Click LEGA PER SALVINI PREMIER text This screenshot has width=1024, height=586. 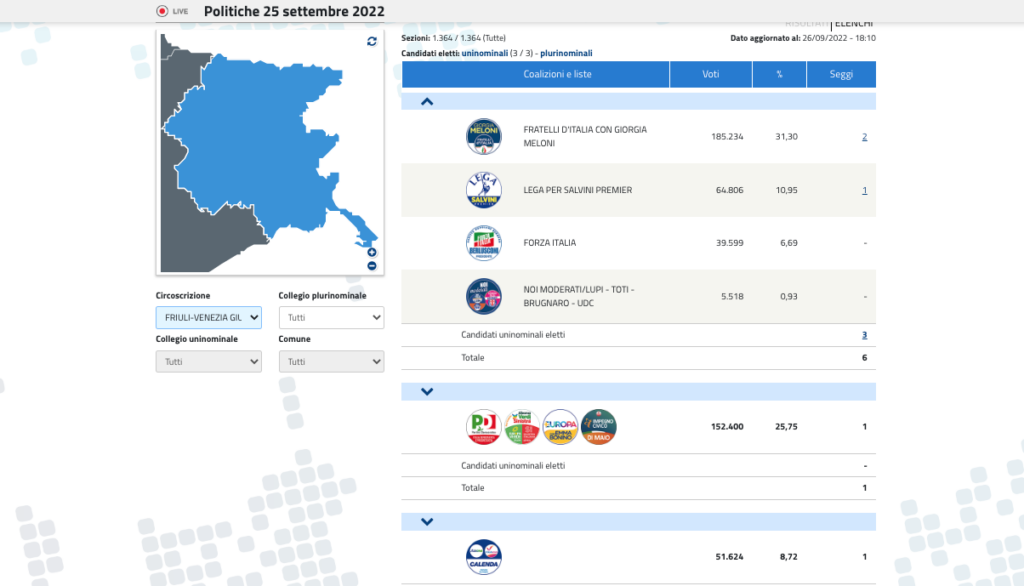(x=577, y=190)
